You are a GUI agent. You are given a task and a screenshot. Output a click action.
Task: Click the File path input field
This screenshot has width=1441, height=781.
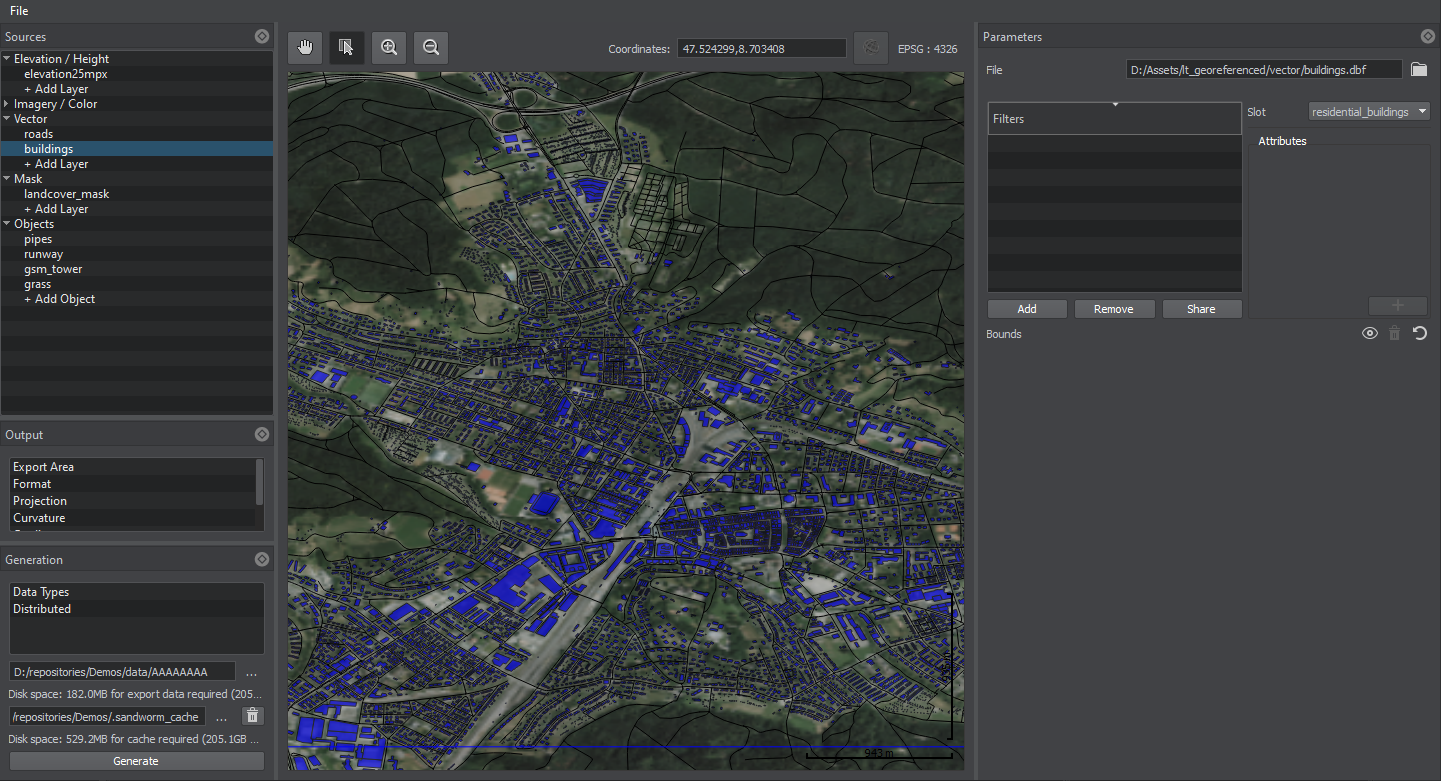[1264, 70]
